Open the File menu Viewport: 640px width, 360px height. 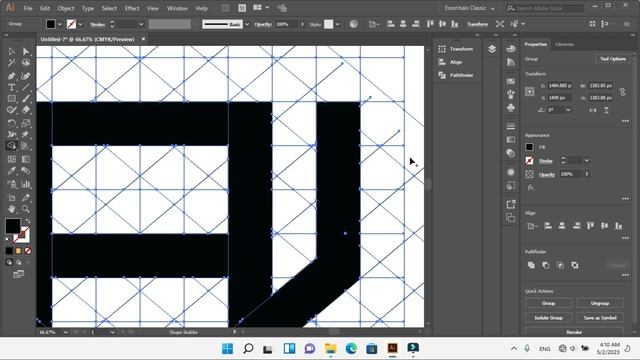28,8
